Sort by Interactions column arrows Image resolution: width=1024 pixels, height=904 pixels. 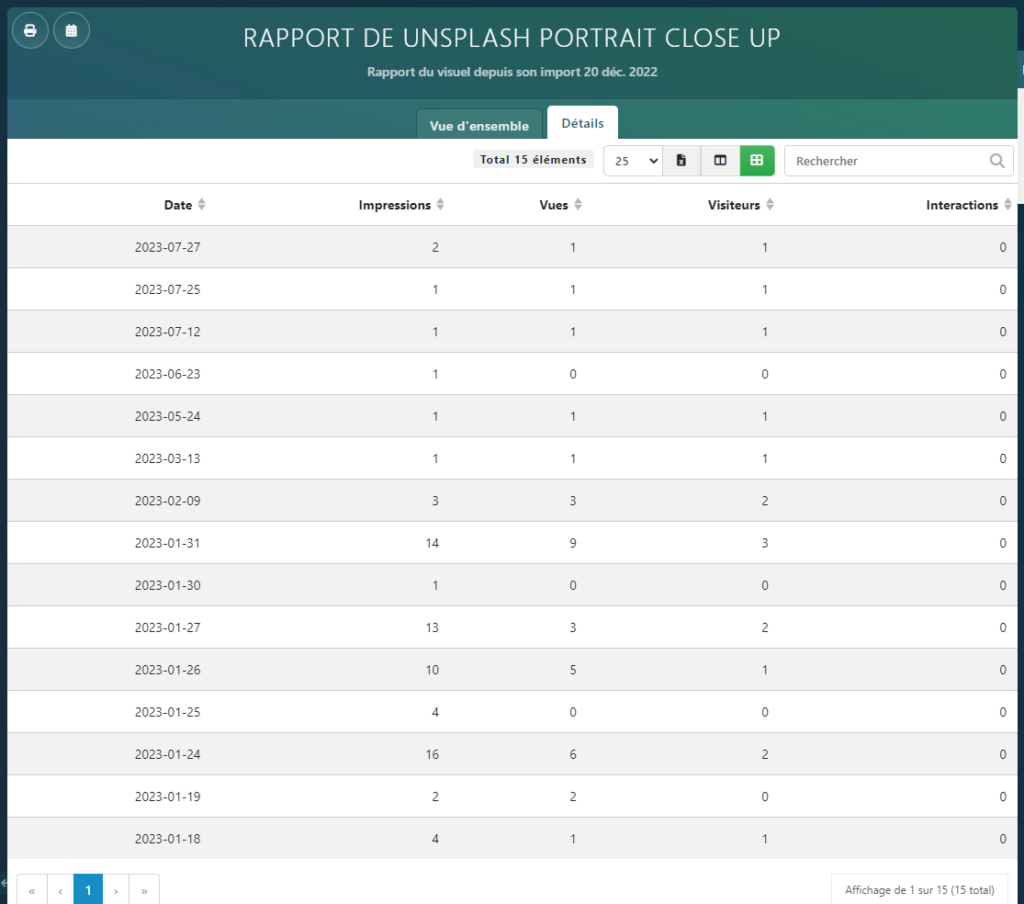pos(1008,205)
